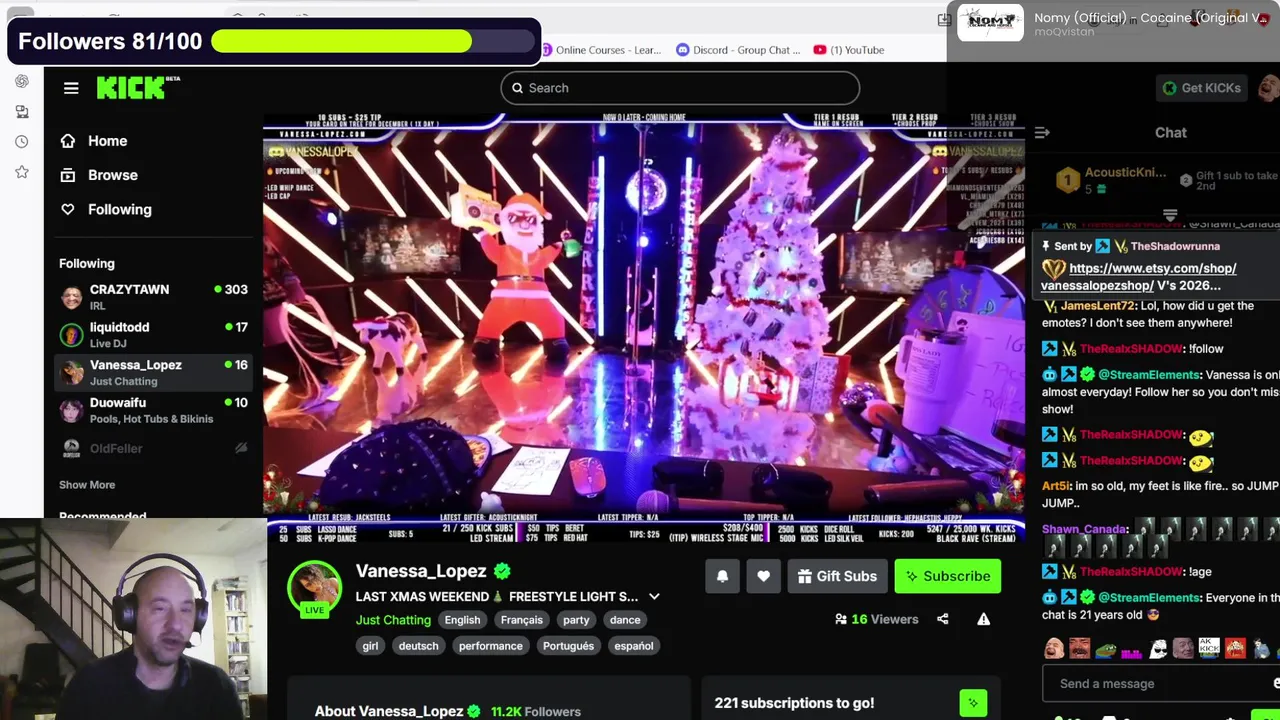Screen dimensions: 1280x720
Task: Click the Nomy Cocaine media notification
Action: [1113, 24]
